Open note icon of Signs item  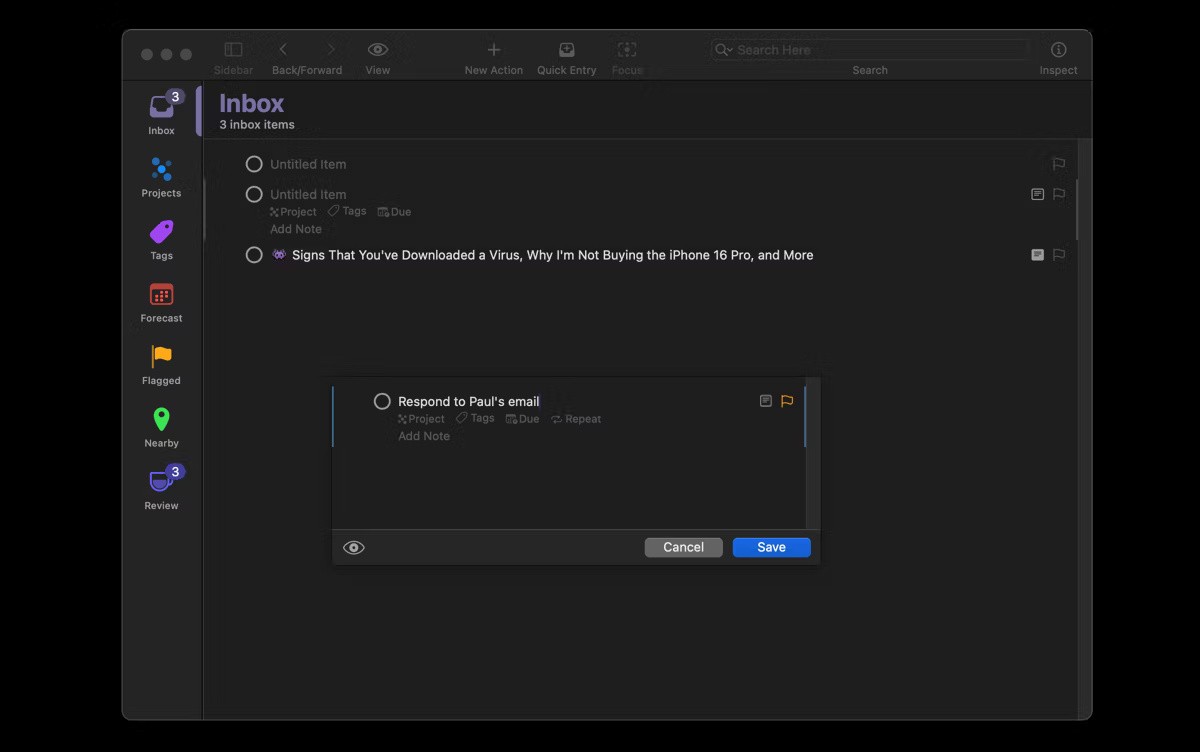click(x=1038, y=255)
